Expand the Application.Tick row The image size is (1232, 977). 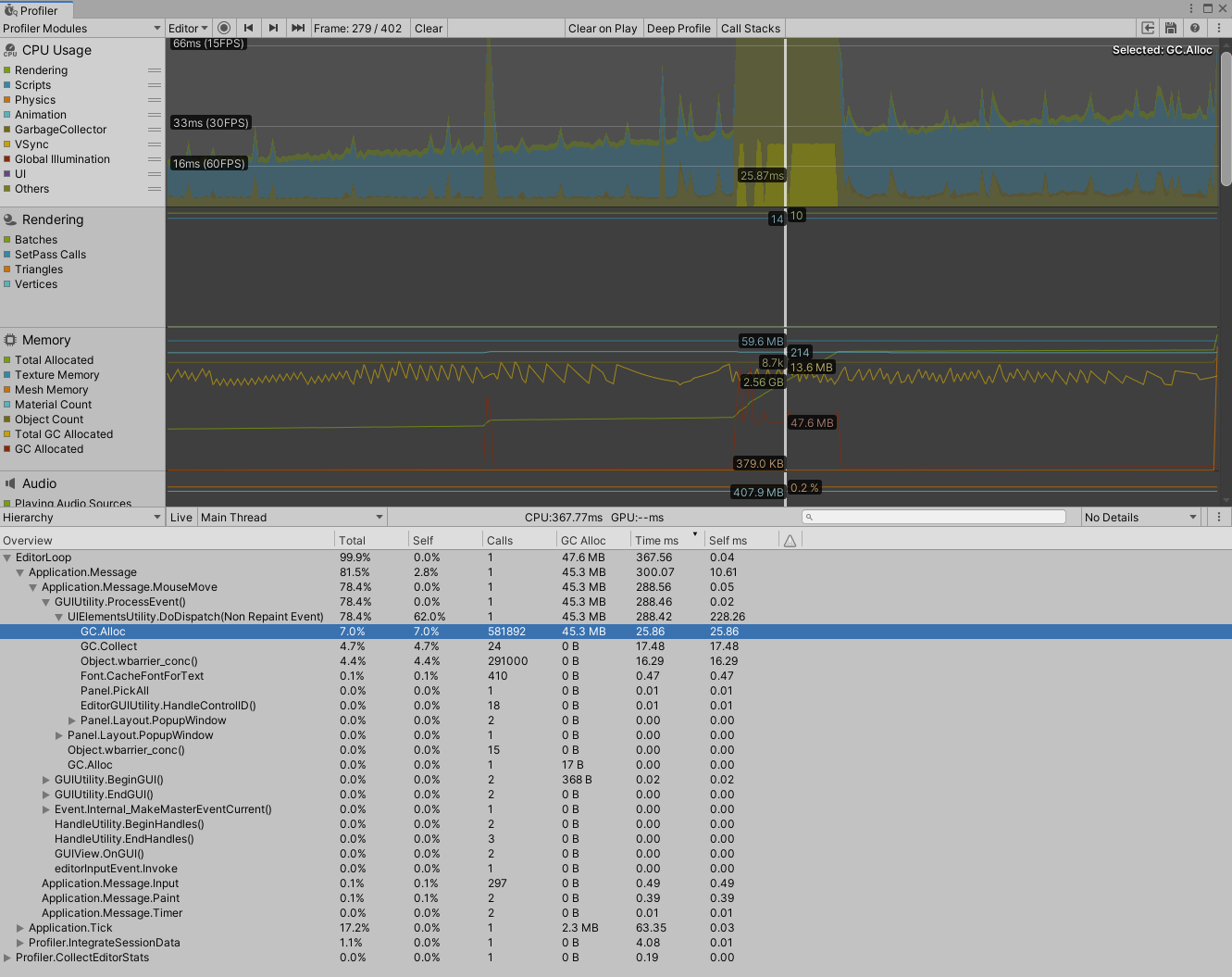pos(20,928)
